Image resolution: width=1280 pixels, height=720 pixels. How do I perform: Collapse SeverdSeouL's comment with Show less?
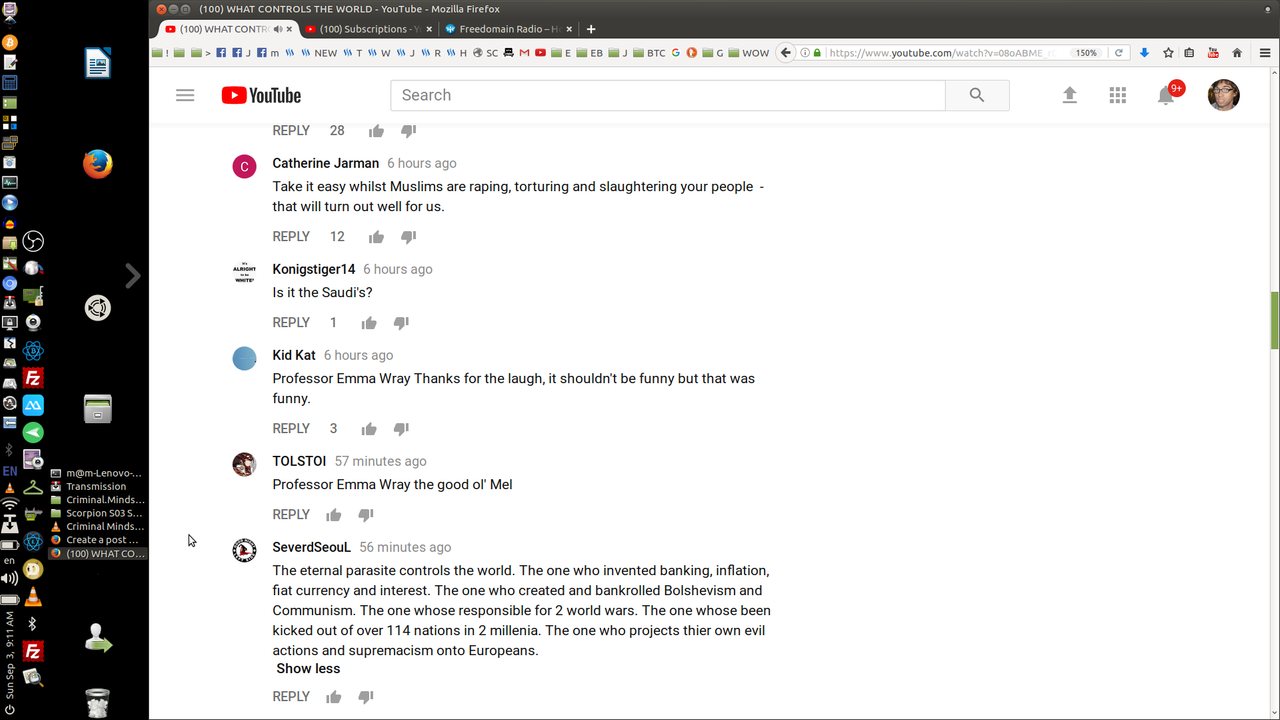(x=308, y=669)
